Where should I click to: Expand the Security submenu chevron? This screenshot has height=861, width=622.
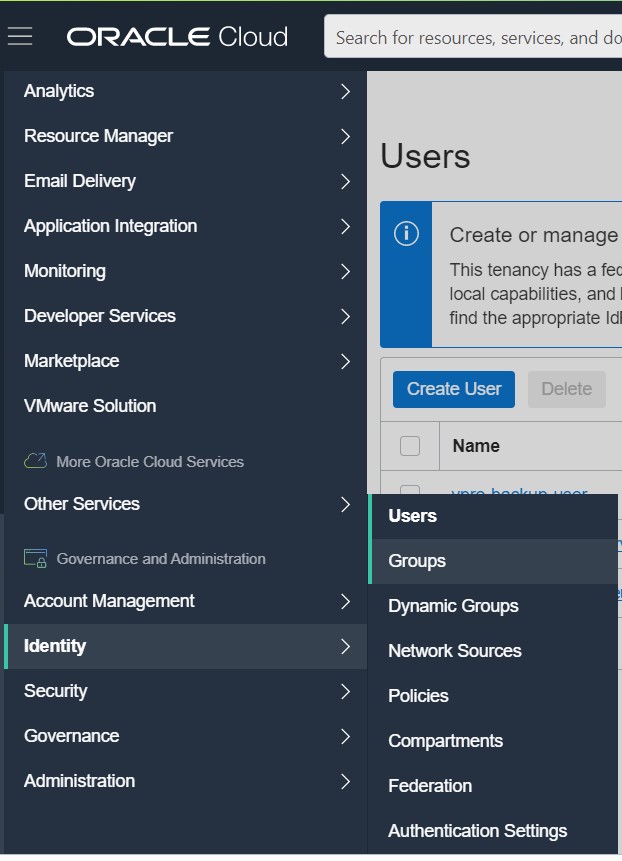point(345,691)
